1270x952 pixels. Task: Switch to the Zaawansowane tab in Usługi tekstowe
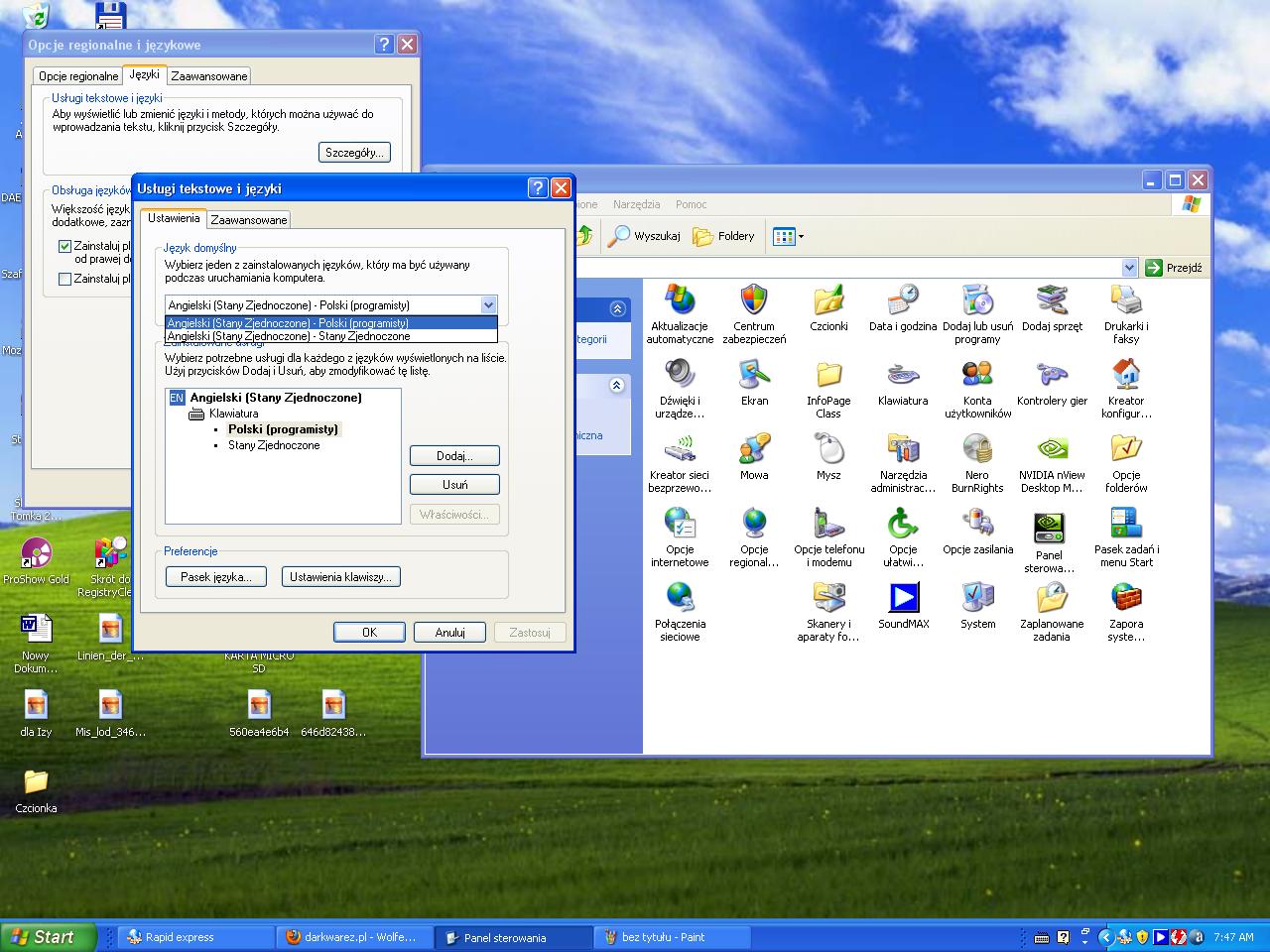[x=249, y=220]
